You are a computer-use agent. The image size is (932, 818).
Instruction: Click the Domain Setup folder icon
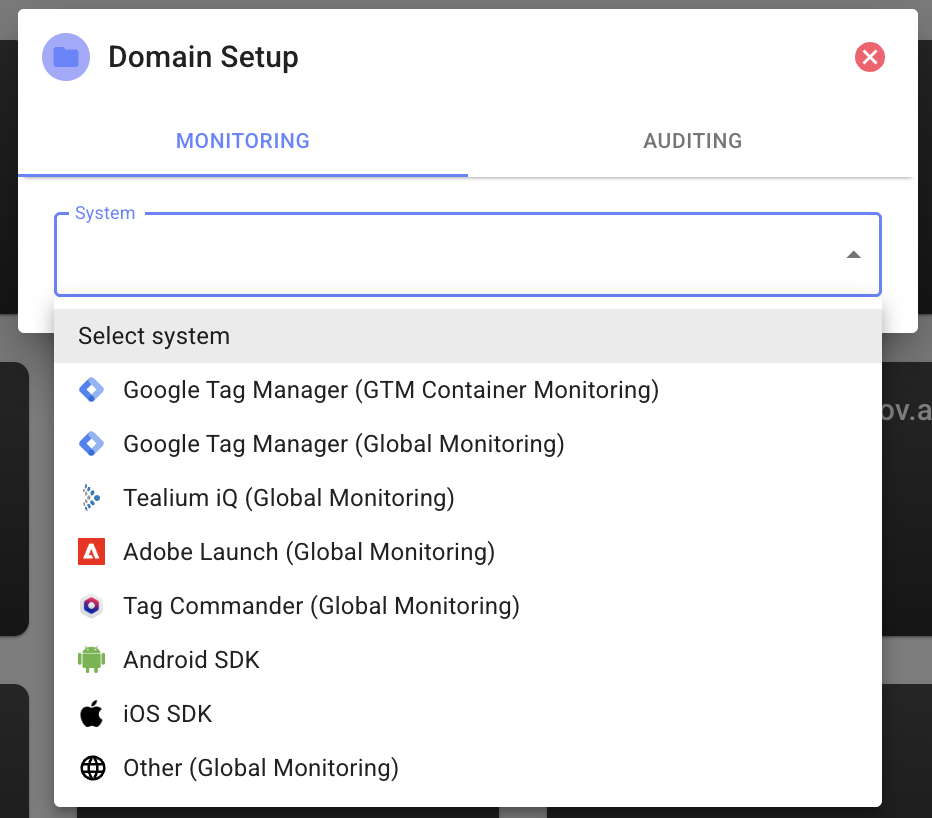pyautogui.click(x=66, y=57)
